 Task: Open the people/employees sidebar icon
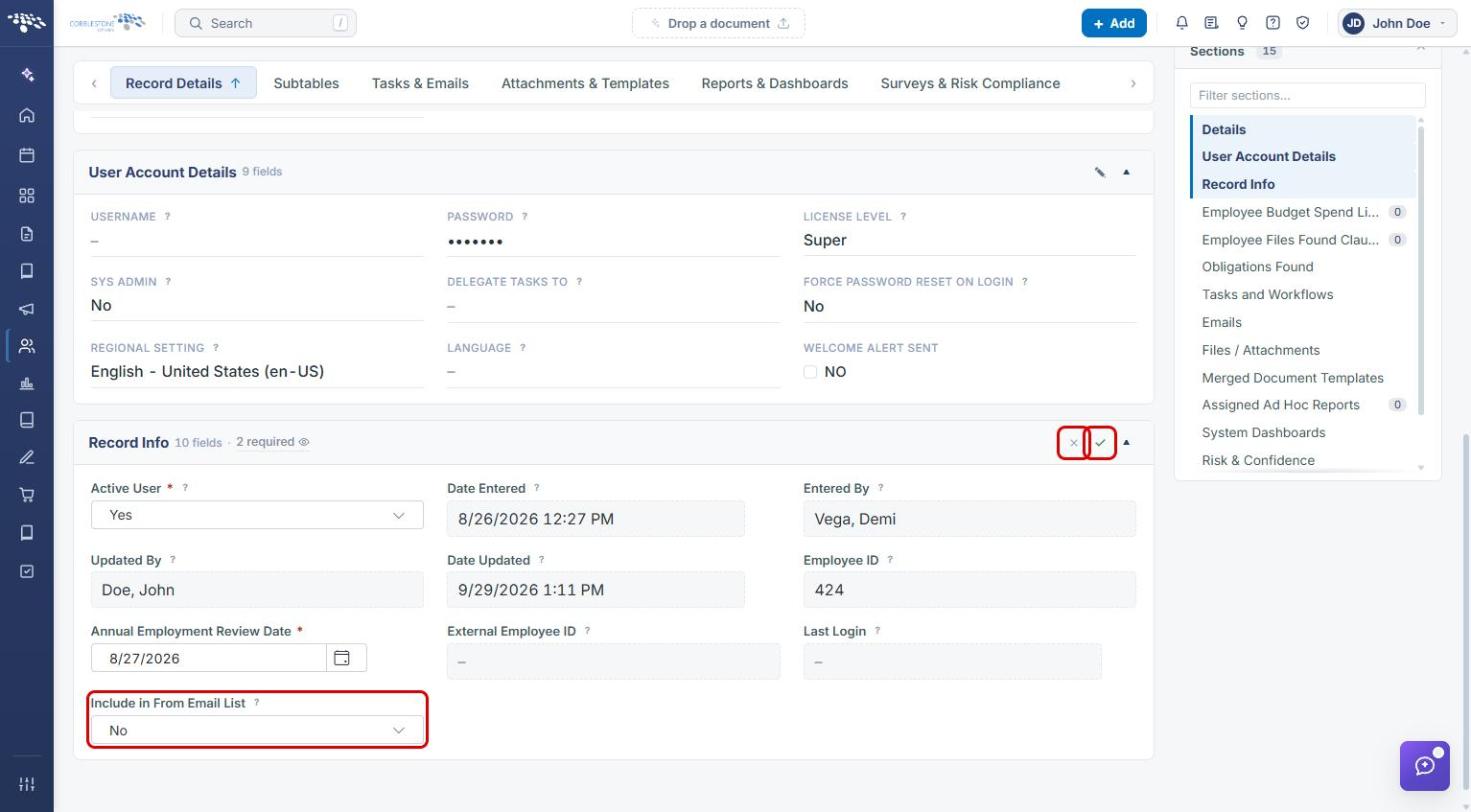coord(27,346)
